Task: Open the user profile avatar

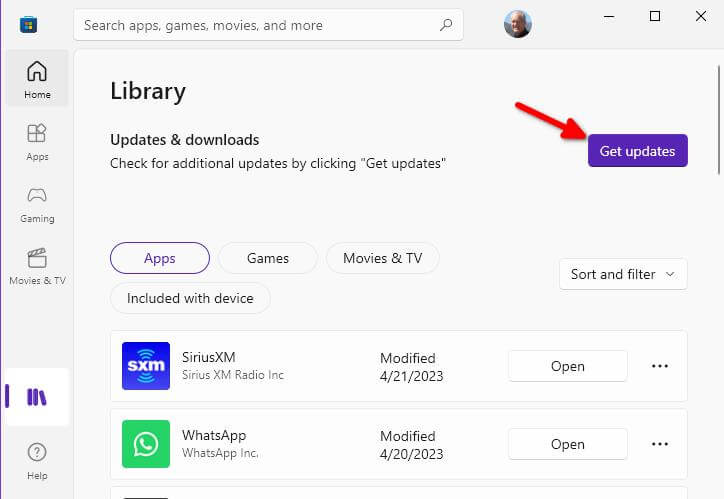Action: [x=518, y=24]
